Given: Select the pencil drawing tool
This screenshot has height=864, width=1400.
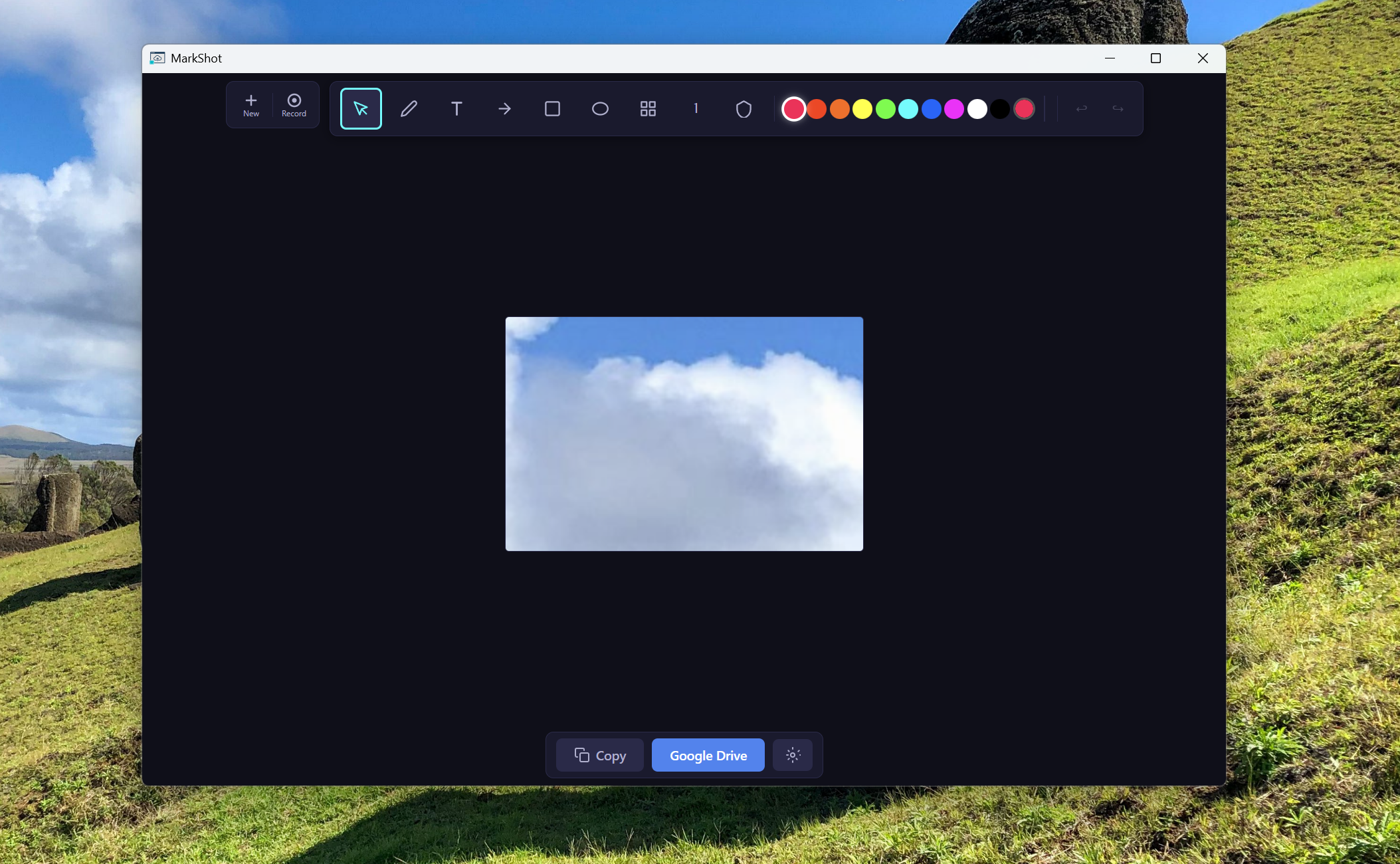Looking at the screenshot, I should pos(409,108).
